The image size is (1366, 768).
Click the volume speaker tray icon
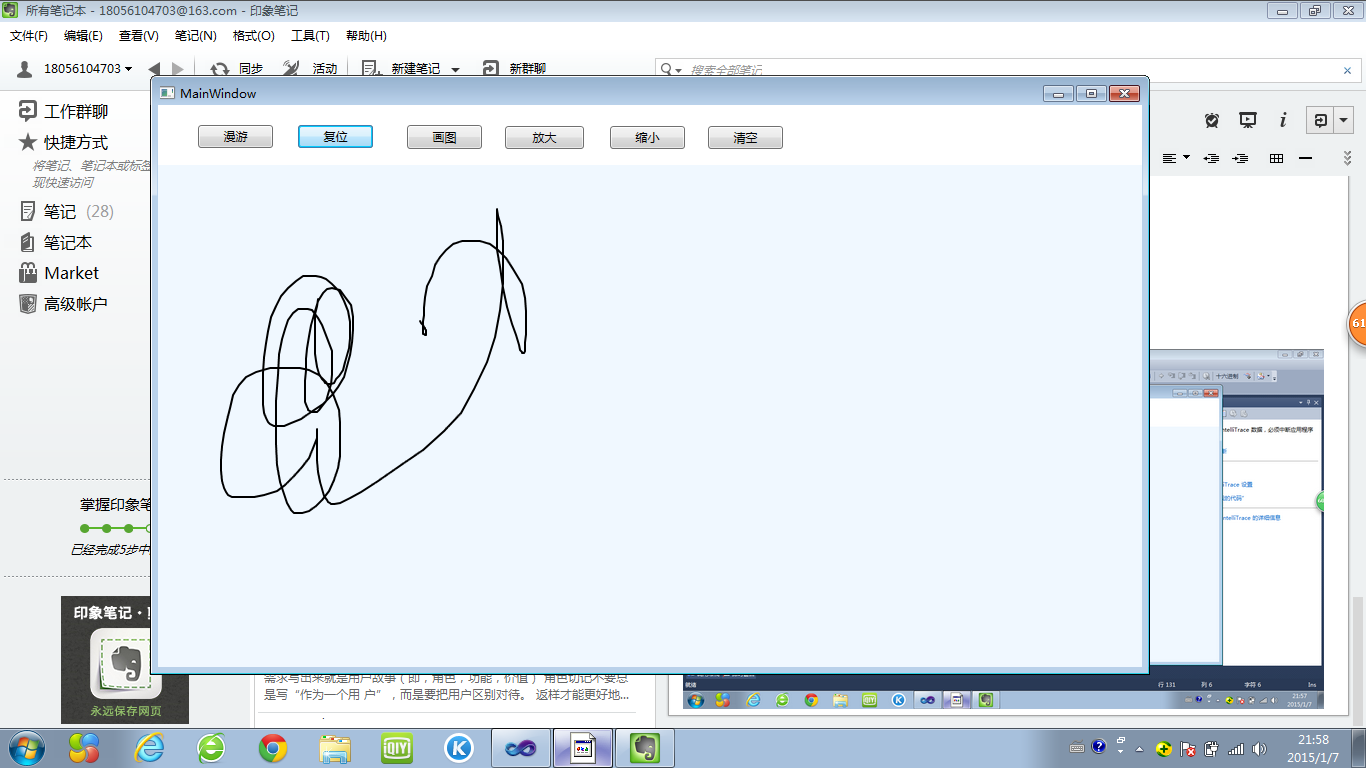click(x=1259, y=748)
